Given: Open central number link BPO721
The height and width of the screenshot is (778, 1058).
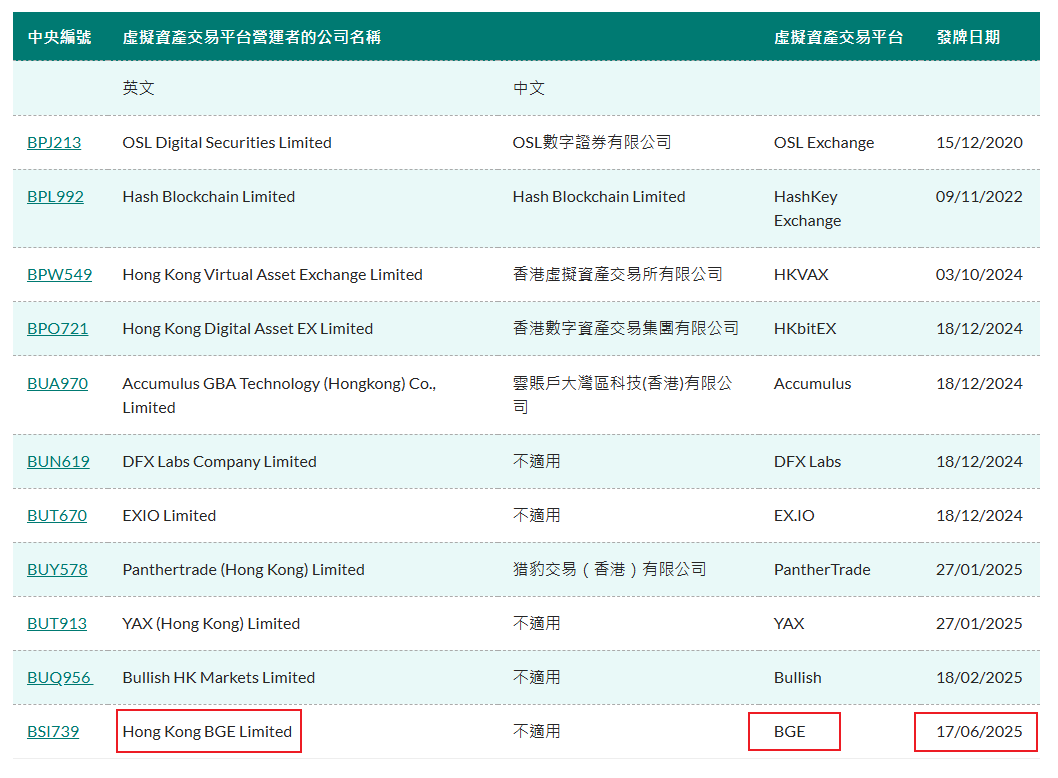Looking at the screenshot, I should point(57,329).
